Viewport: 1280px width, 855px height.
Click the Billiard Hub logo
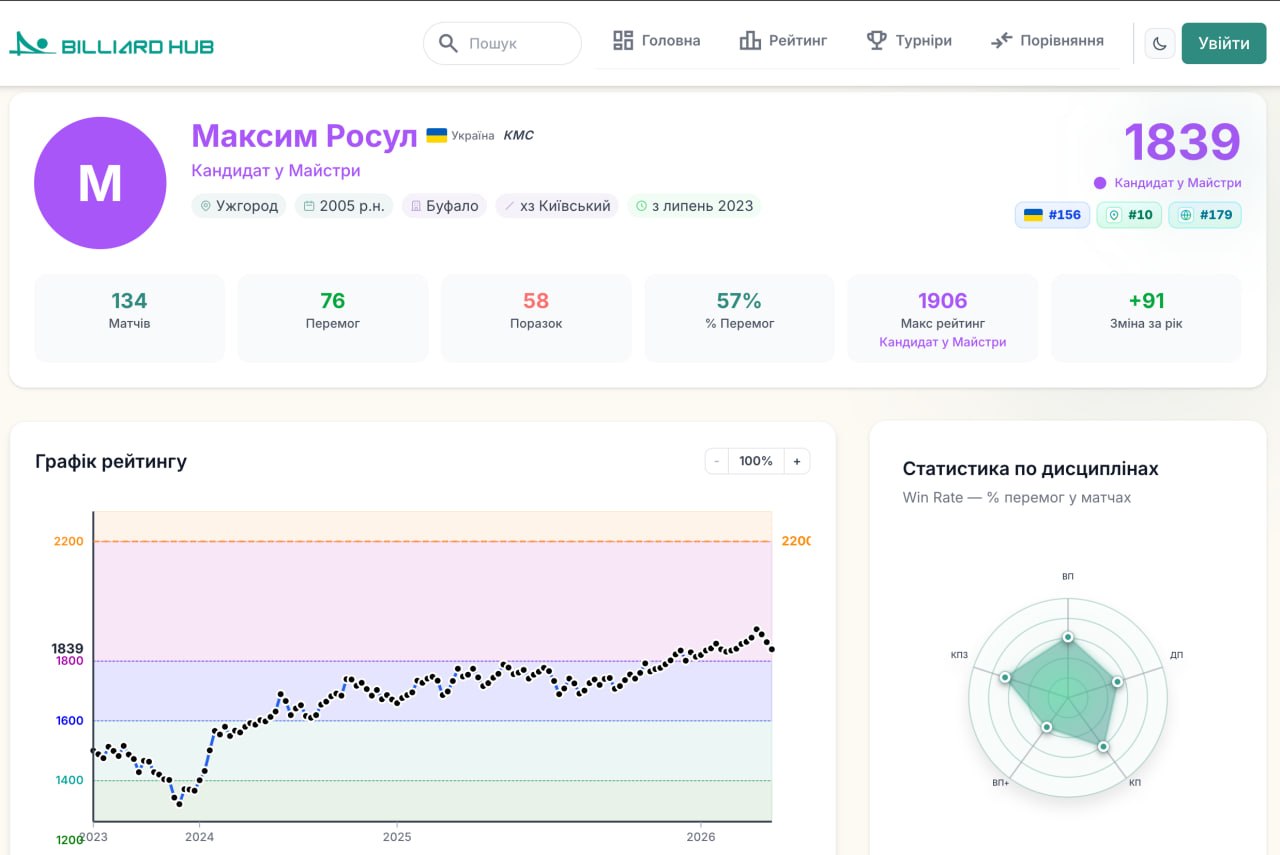point(111,44)
